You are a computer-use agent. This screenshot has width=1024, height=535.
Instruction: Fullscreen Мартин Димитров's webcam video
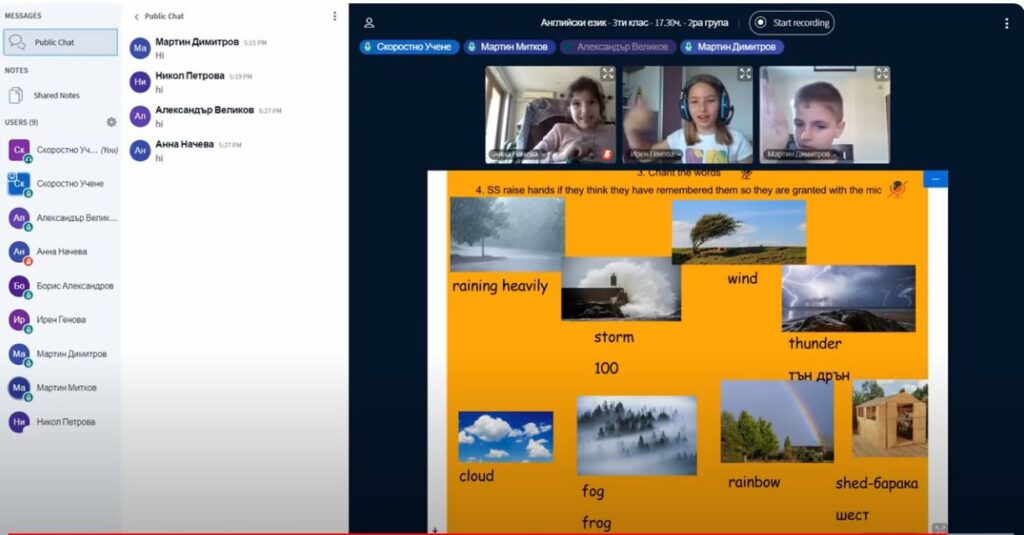pos(881,74)
